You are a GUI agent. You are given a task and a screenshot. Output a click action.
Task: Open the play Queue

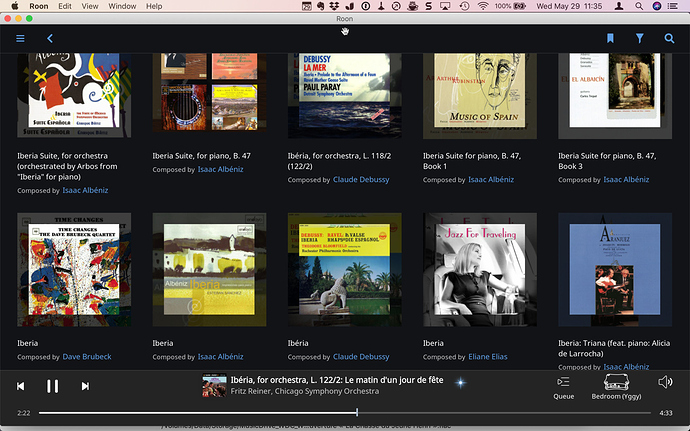pyautogui.click(x=563, y=387)
